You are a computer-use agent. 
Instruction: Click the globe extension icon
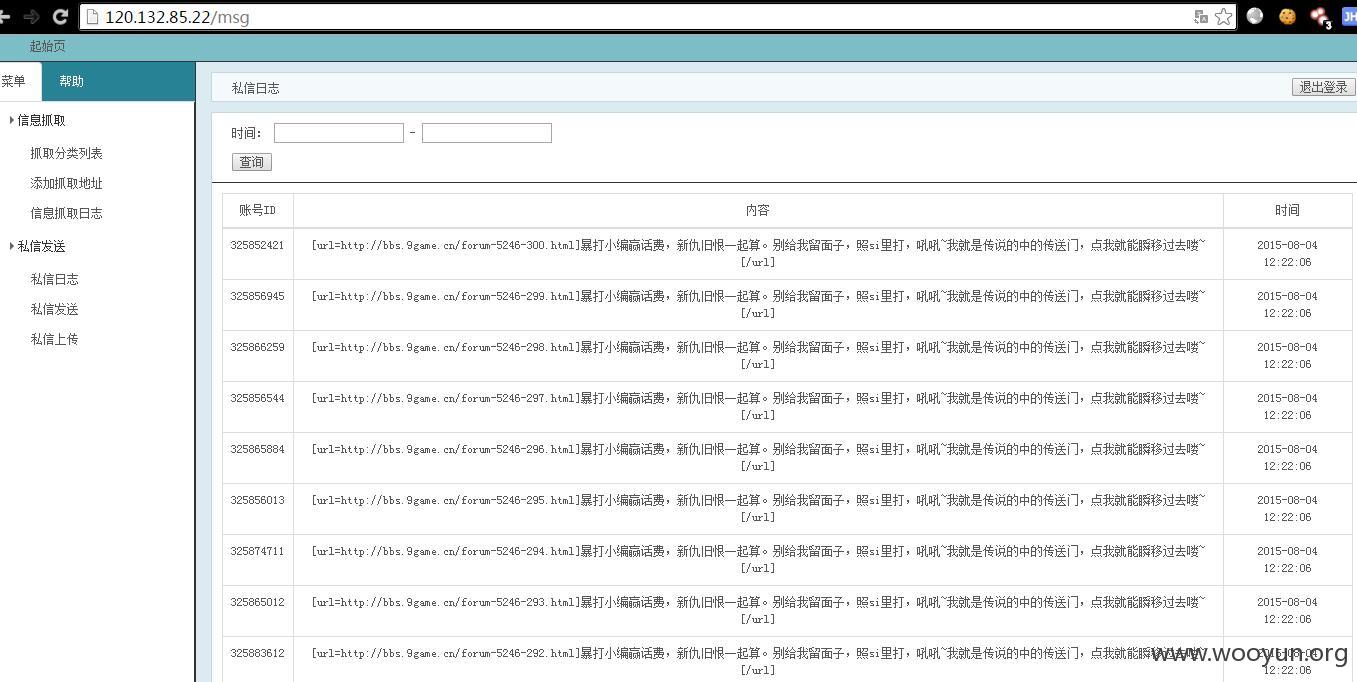coord(1255,16)
